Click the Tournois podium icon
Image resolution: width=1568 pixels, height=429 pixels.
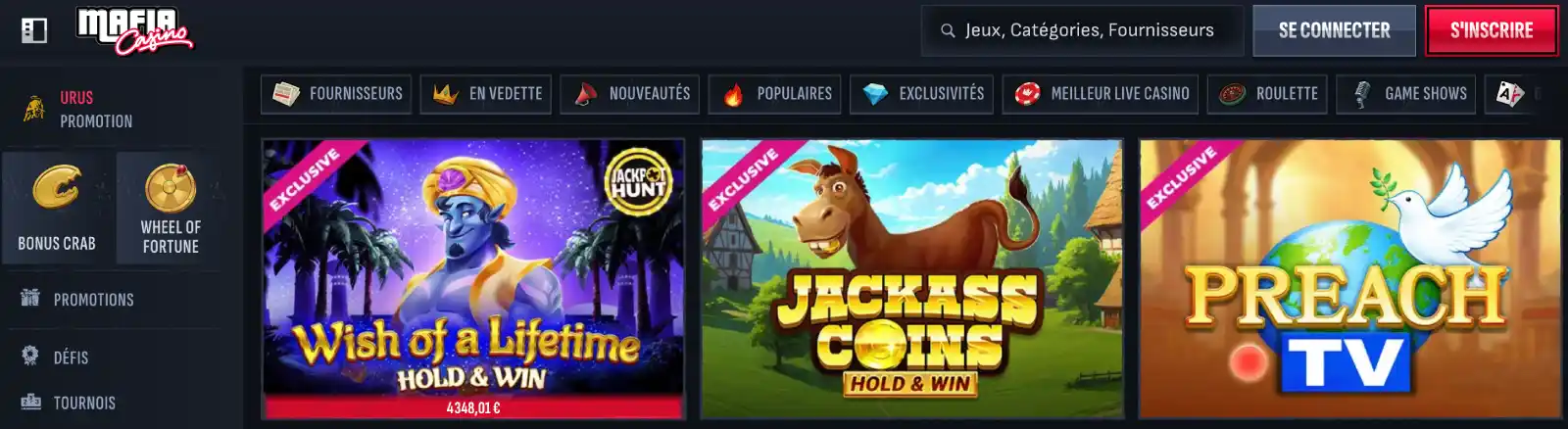click(30, 402)
